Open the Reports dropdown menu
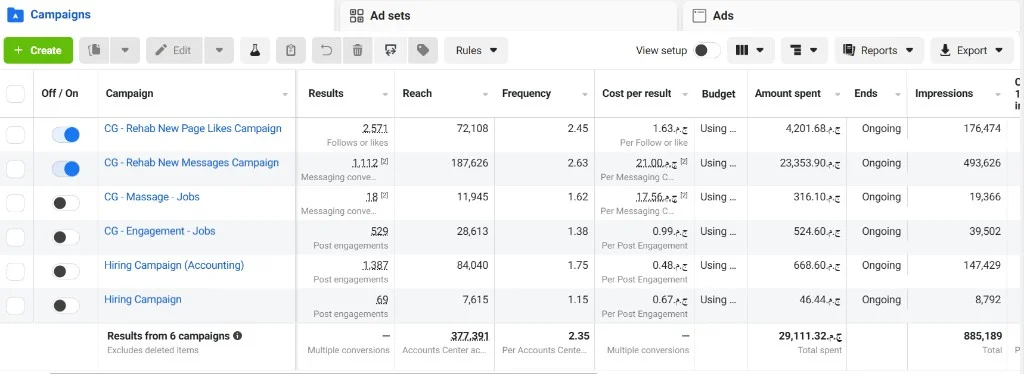1024x374 pixels. coord(879,50)
